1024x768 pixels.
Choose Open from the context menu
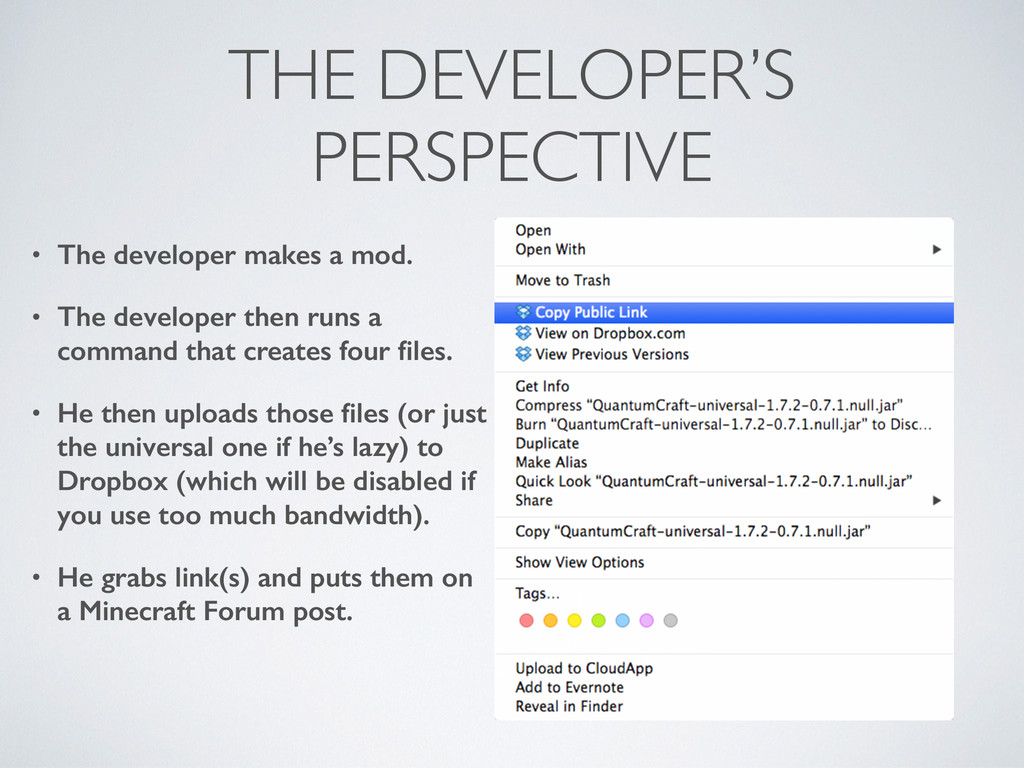pos(724,231)
